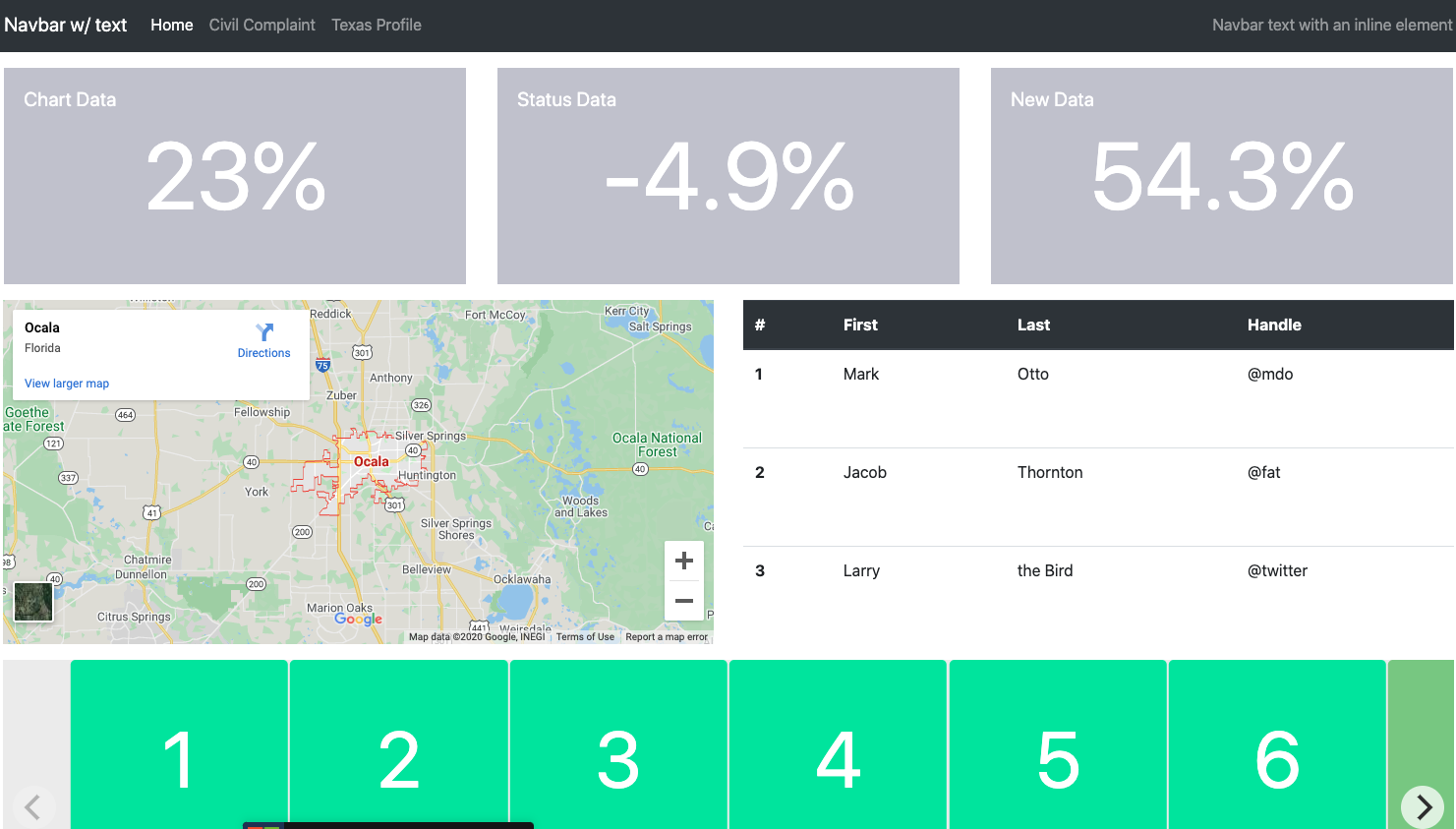Open Terms of Use on the map
Viewport: 1456px width, 829px height.
(585, 635)
